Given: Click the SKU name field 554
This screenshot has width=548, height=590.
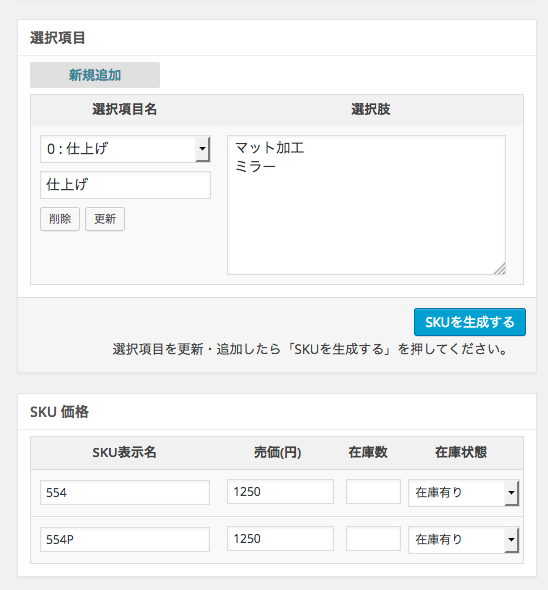Looking at the screenshot, I should (125, 492).
